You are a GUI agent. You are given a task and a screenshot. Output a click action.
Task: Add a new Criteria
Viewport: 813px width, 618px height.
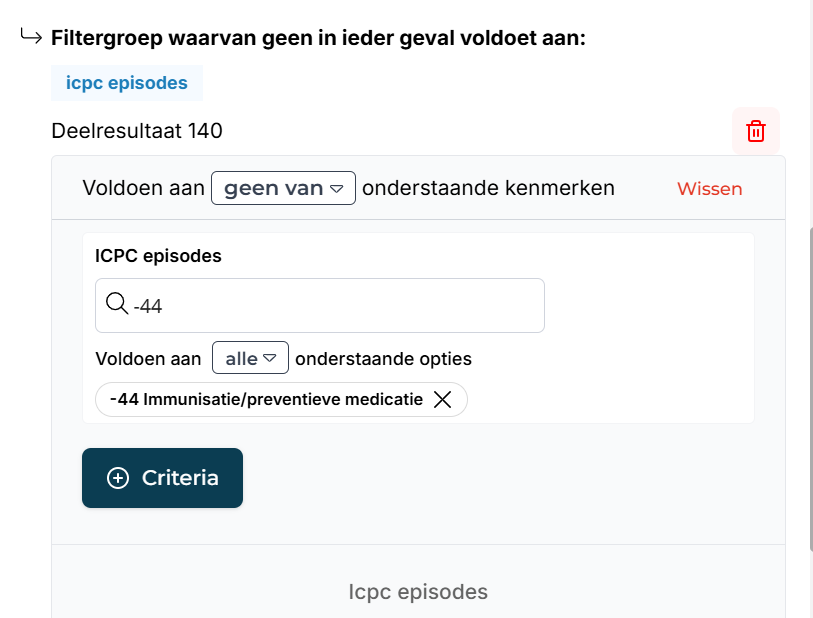pos(162,478)
